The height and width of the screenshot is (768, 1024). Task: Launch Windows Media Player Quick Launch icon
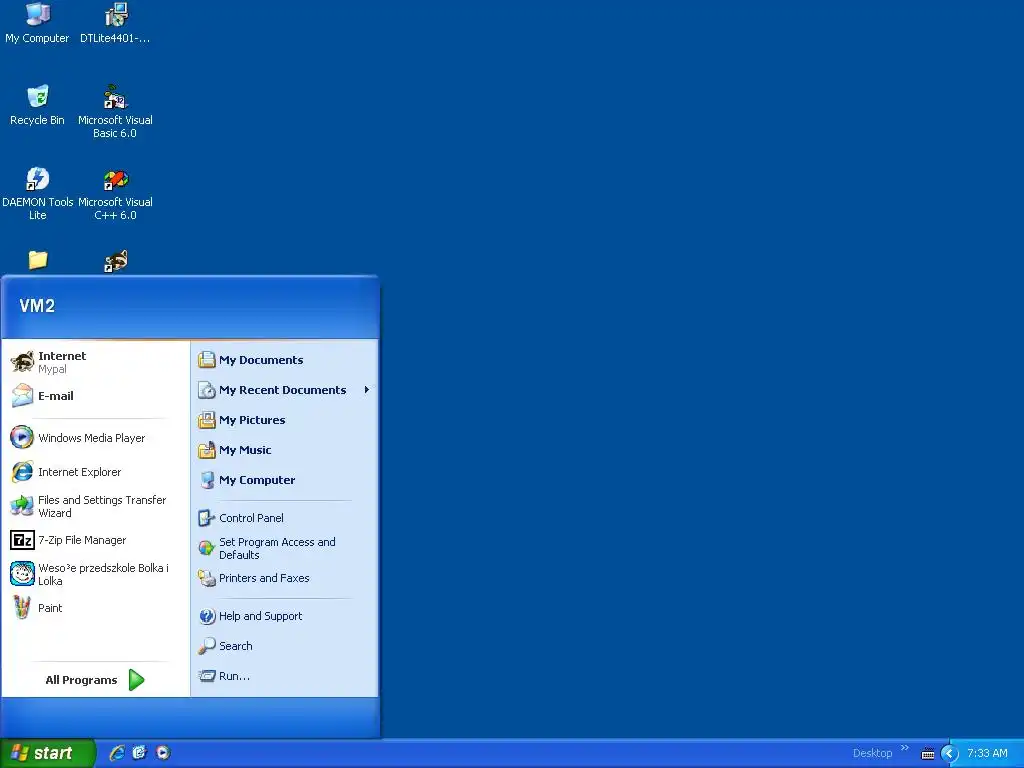point(163,753)
